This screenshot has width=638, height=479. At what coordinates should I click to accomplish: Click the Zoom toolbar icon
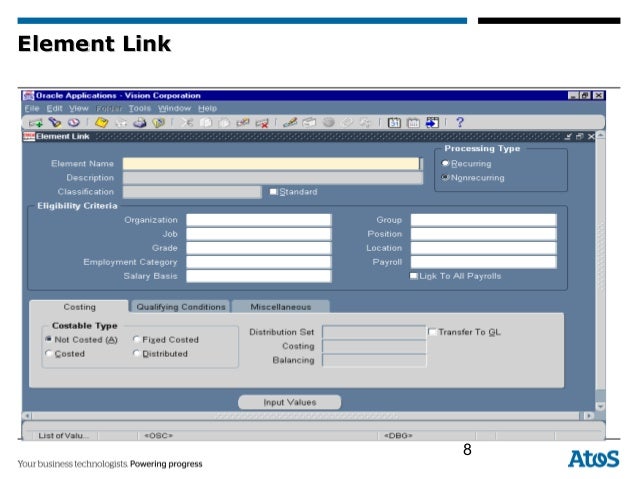(x=309, y=122)
